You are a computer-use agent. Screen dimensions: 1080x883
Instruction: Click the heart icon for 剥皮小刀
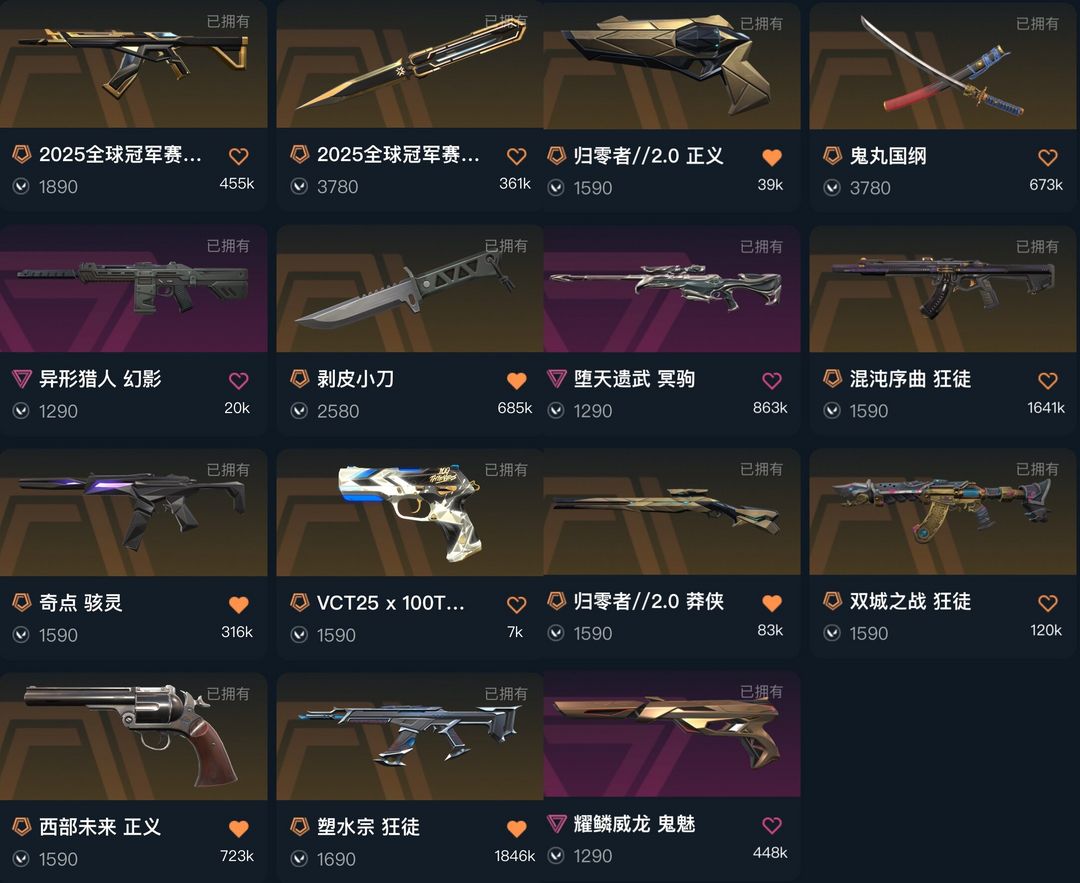pyautogui.click(x=517, y=380)
